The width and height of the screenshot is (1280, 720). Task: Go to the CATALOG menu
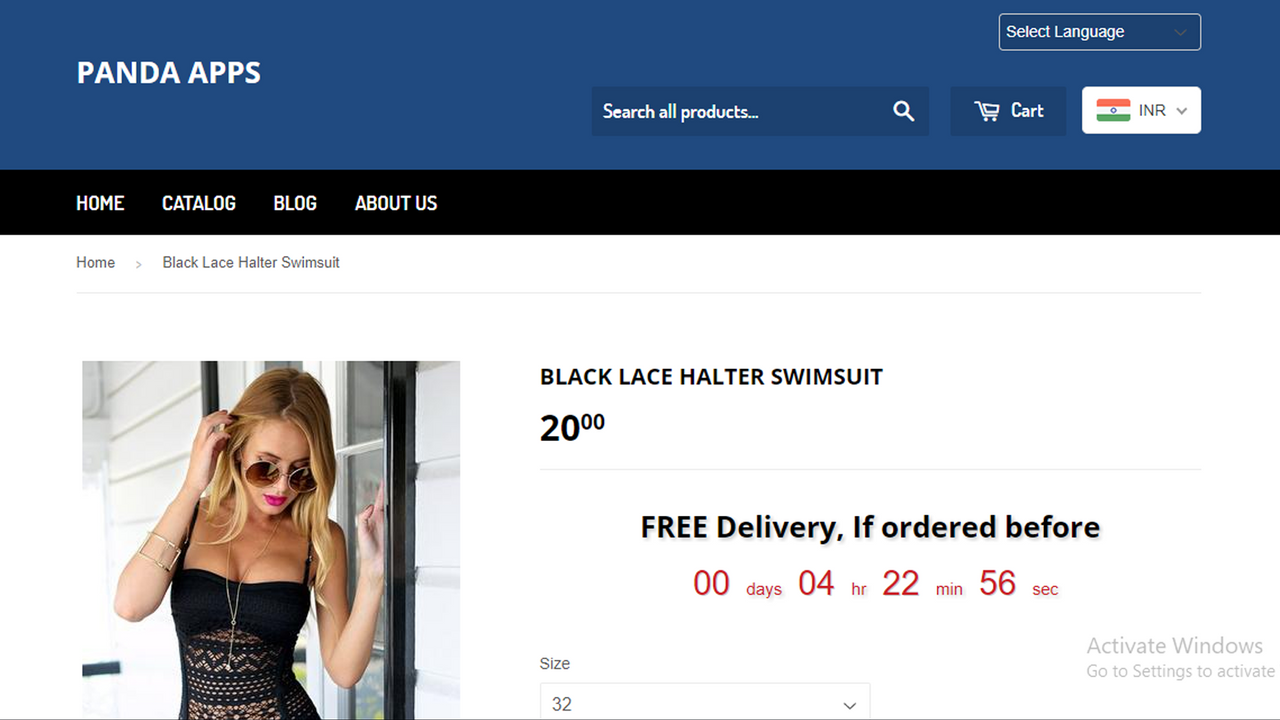[x=199, y=203]
